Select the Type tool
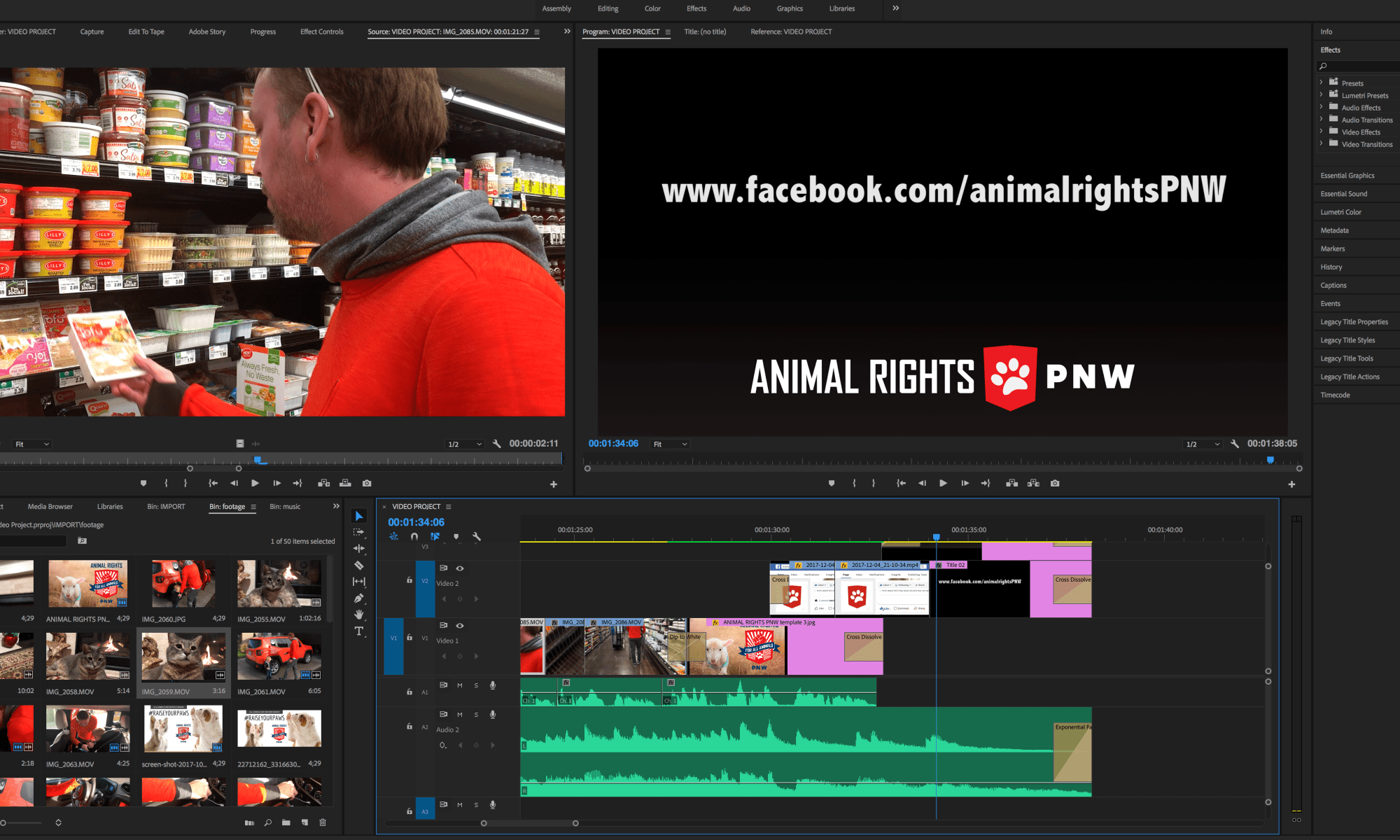Screen dimensions: 1400x840 pos(359,631)
